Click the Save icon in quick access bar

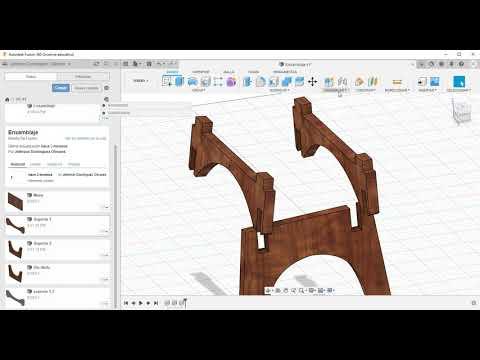point(149,64)
